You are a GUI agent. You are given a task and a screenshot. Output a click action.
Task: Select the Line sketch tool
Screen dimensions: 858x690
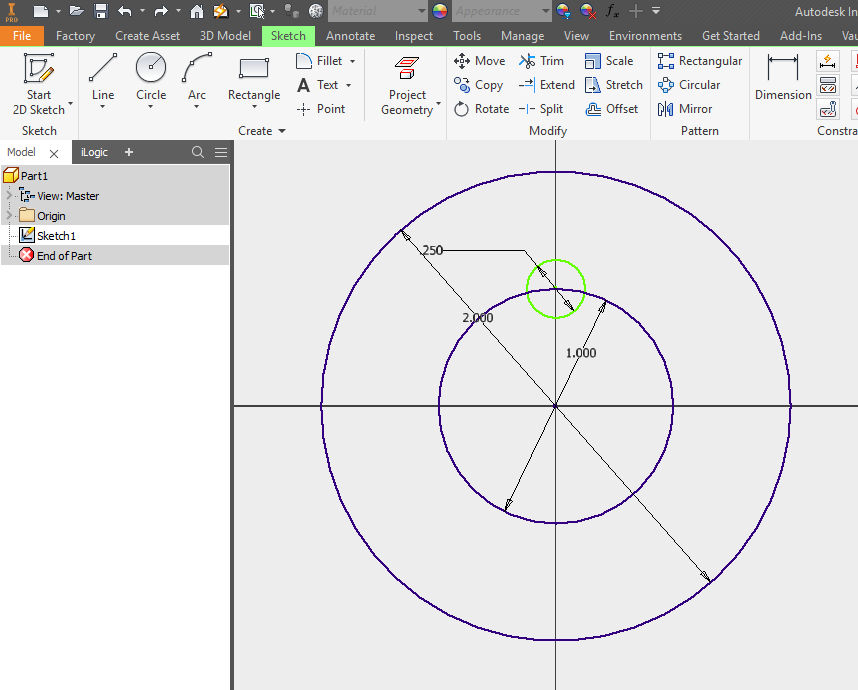click(103, 77)
